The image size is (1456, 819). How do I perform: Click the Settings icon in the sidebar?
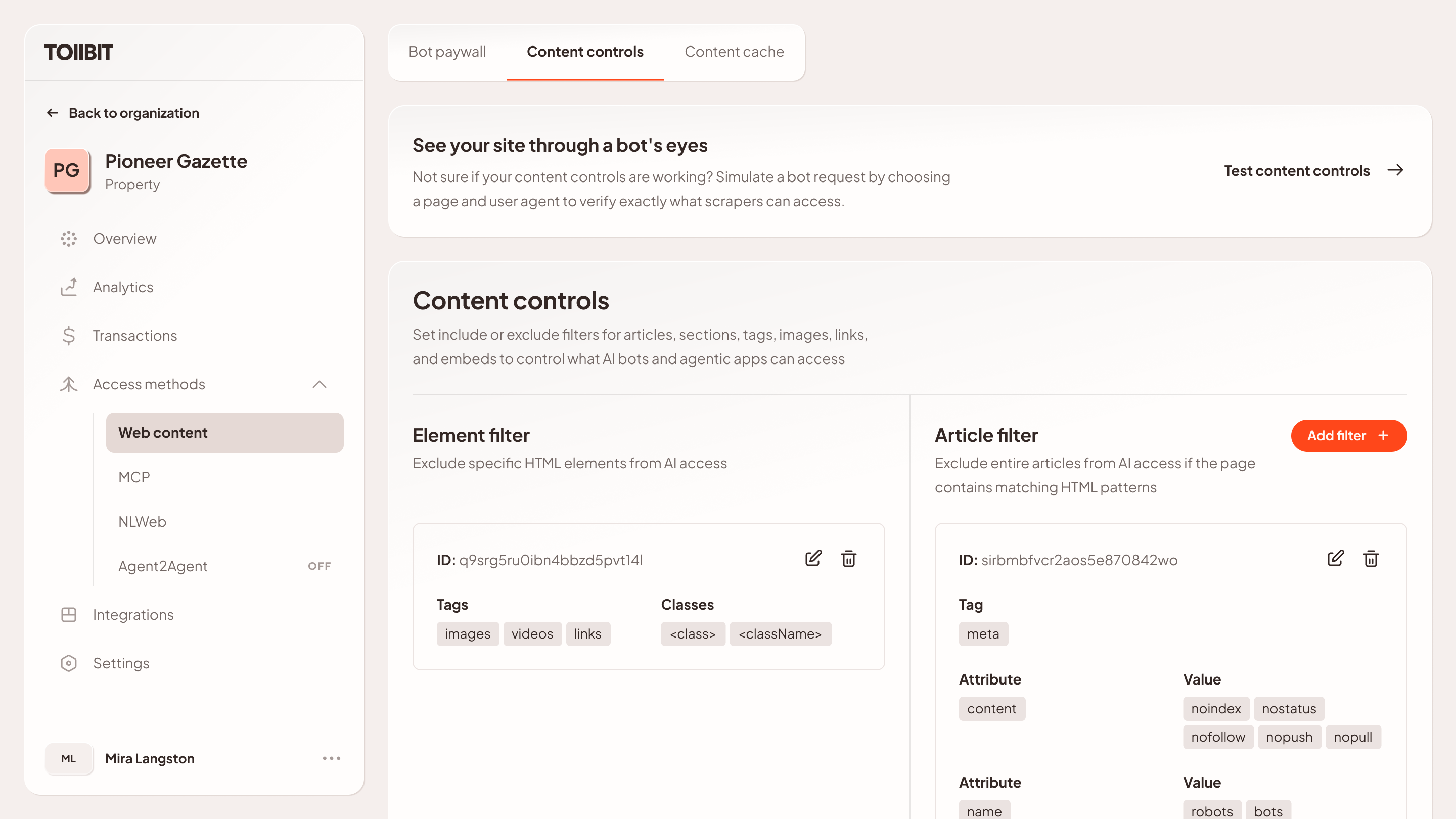tap(68, 663)
